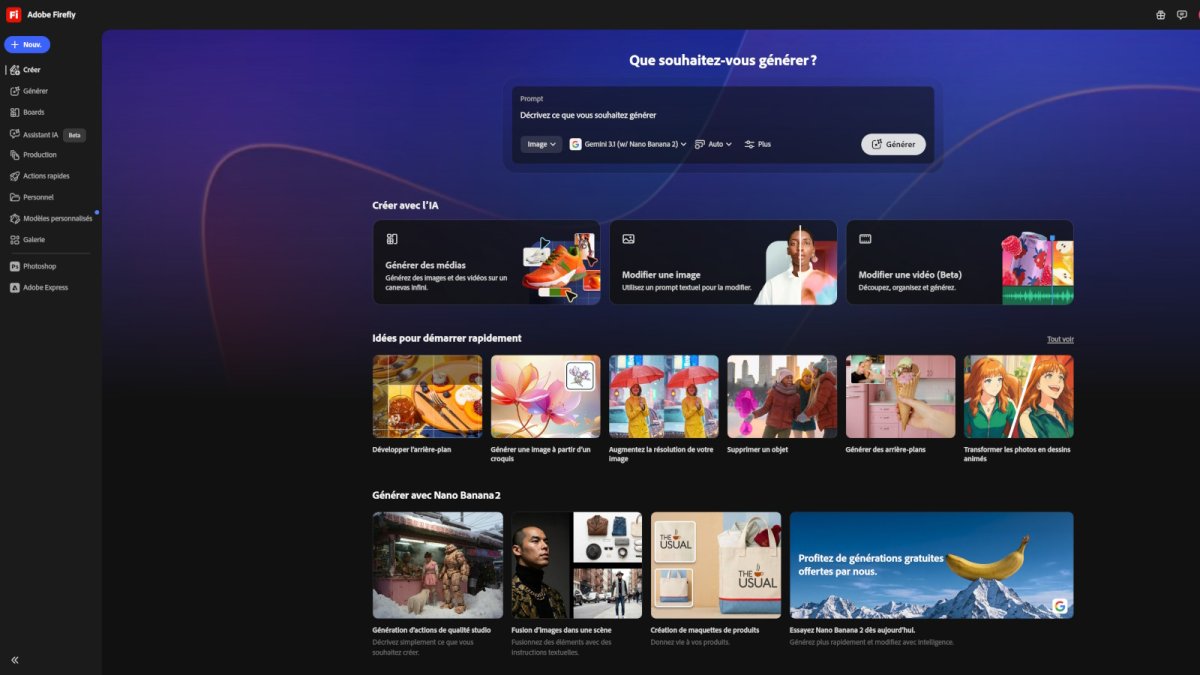This screenshot has height=675, width=1200.
Task: Click the Générer label in the sidebar
Action: [36, 91]
